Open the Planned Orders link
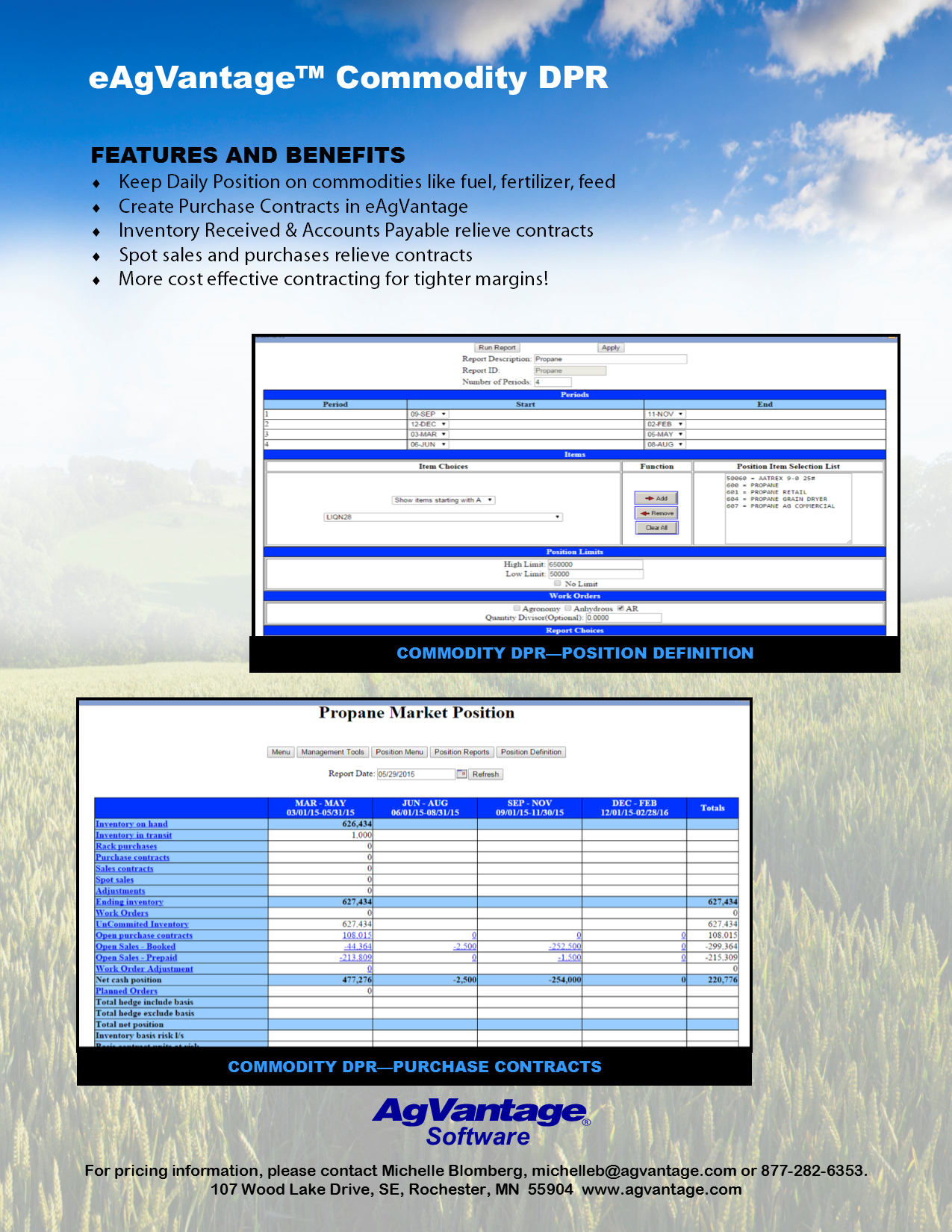This screenshot has width=952, height=1232. pyautogui.click(x=126, y=992)
